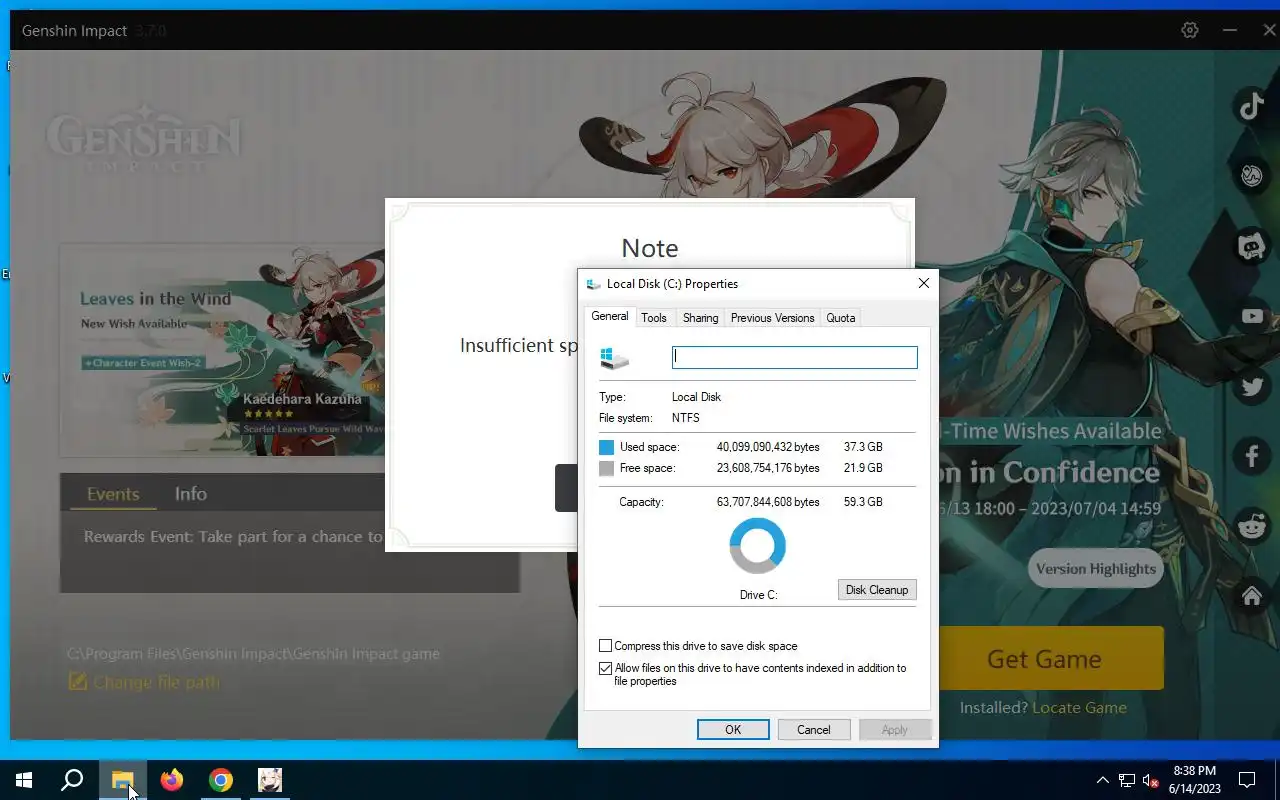Enable Compress this drive checkbox

(605, 646)
